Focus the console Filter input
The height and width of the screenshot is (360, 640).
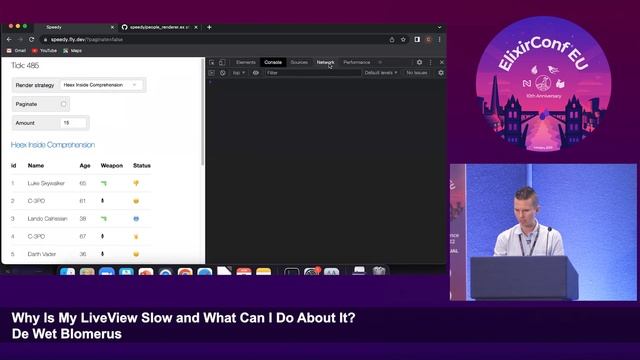(x=313, y=73)
